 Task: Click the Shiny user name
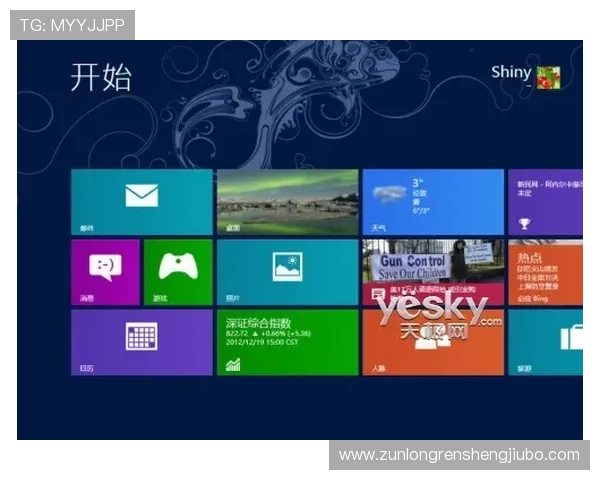point(511,73)
